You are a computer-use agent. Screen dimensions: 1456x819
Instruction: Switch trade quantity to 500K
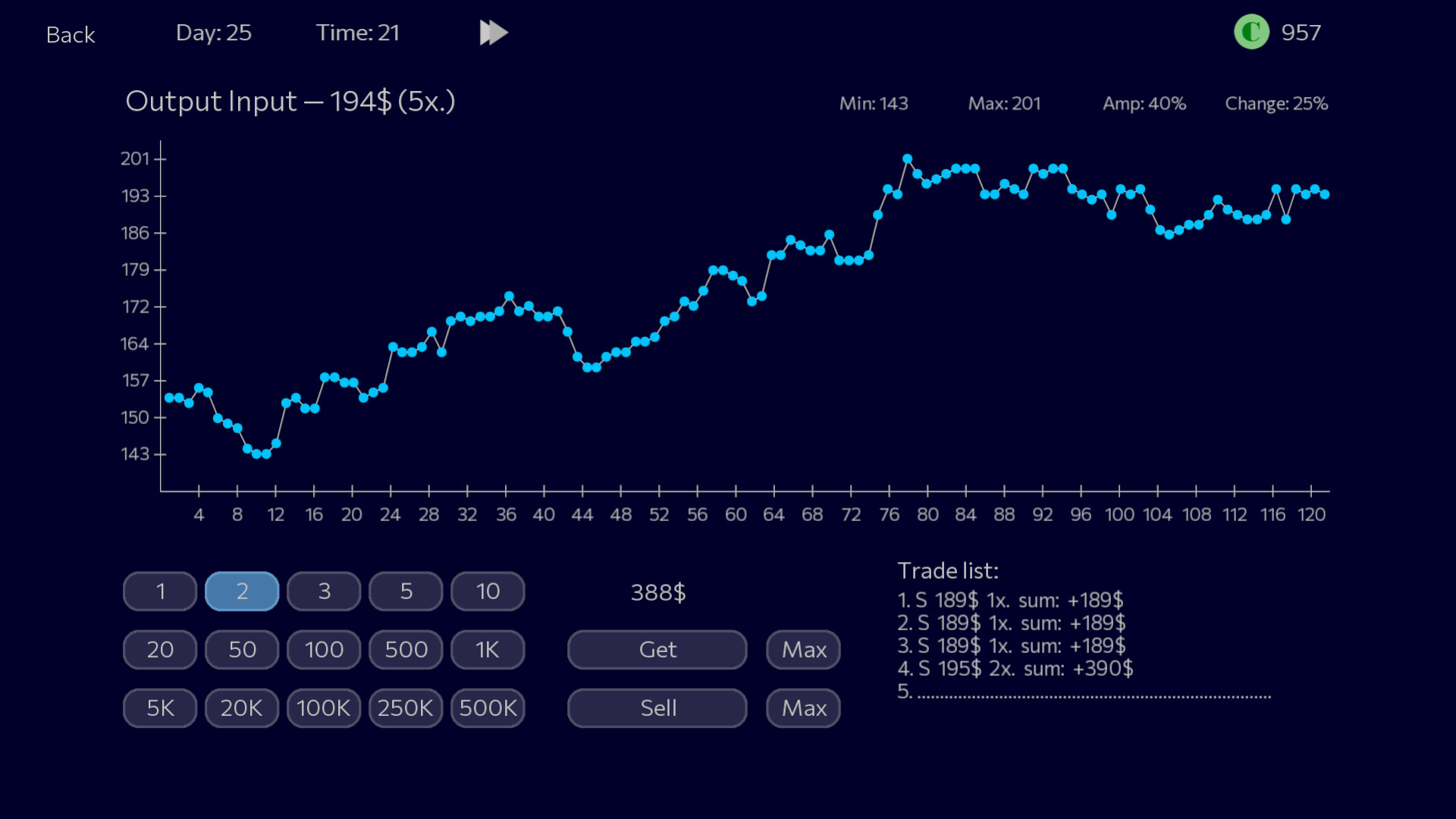point(488,708)
